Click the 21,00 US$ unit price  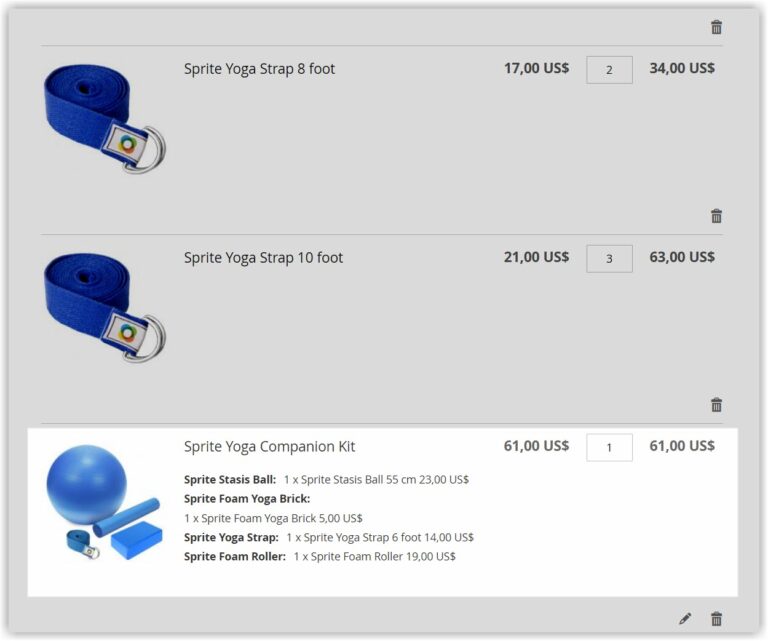[536, 257]
